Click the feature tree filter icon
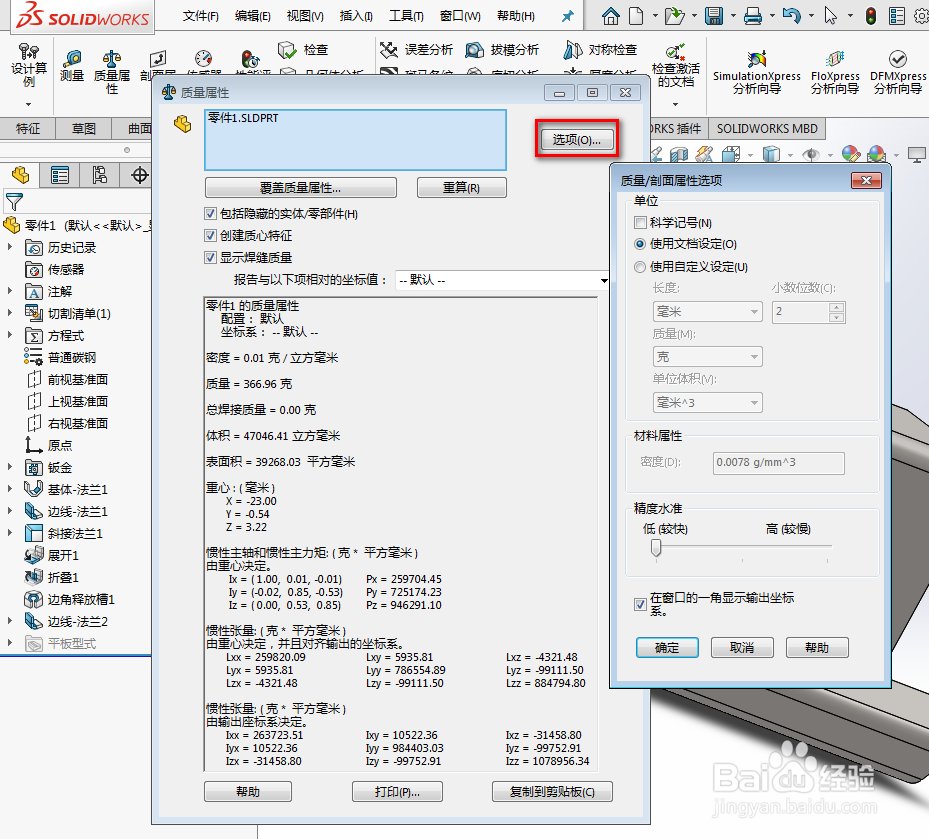 point(14,202)
